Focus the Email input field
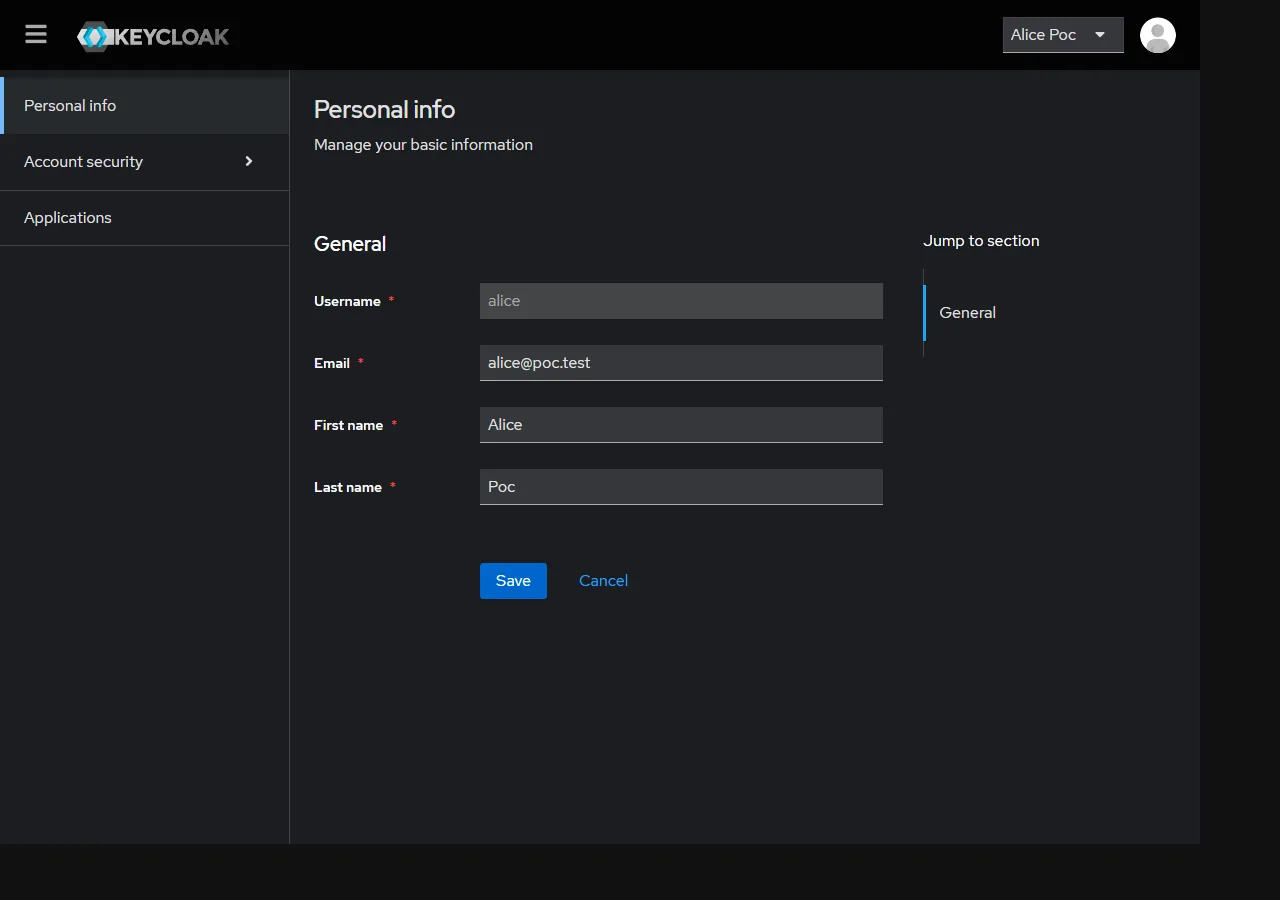This screenshot has width=1280, height=900. [x=681, y=363]
